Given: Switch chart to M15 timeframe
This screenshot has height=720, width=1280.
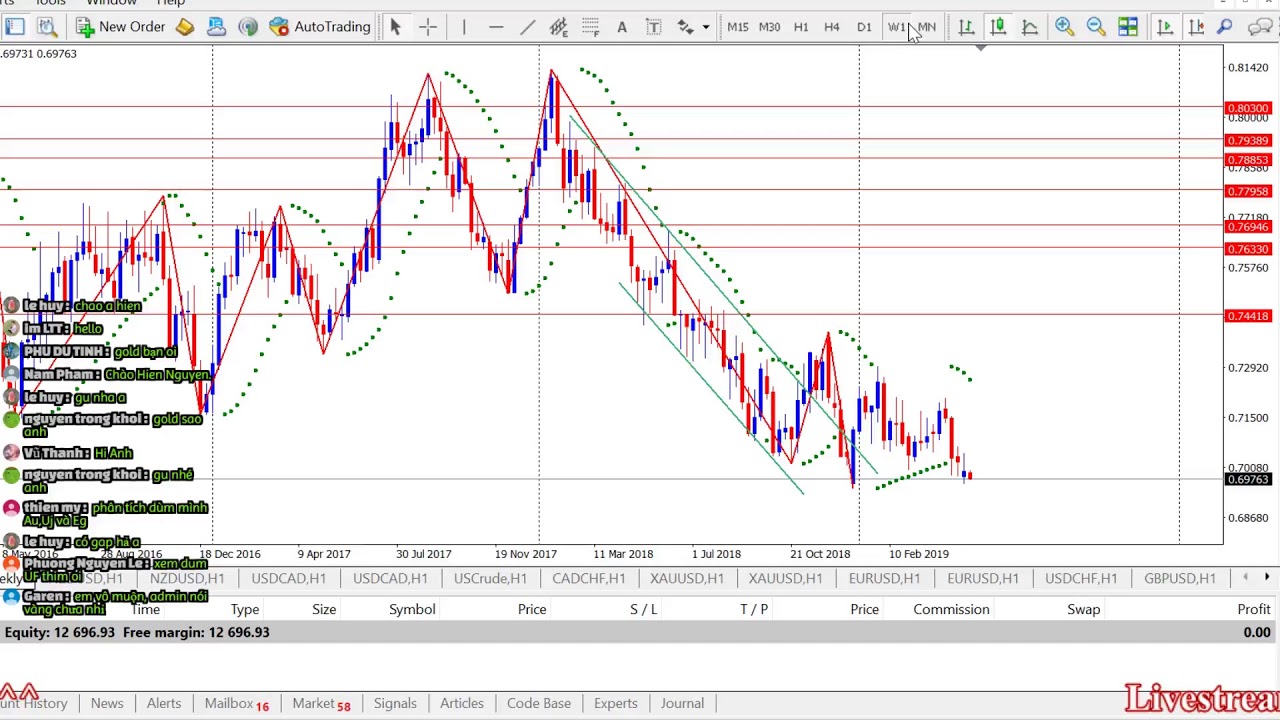Looking at the screenshot, I should 738,27.
